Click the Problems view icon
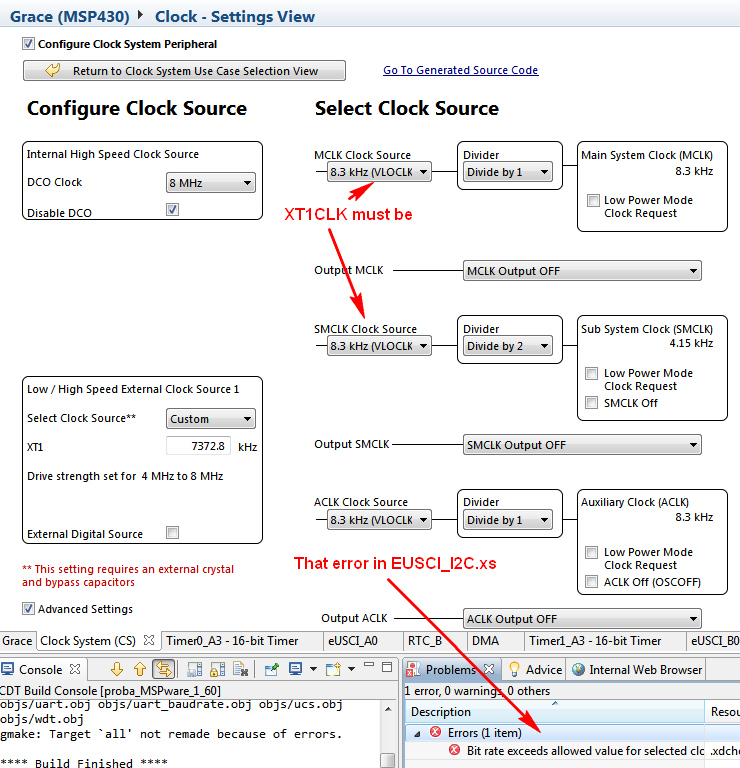Image resolution: width=740 pixels, height=768 pixels. (413, 669)
